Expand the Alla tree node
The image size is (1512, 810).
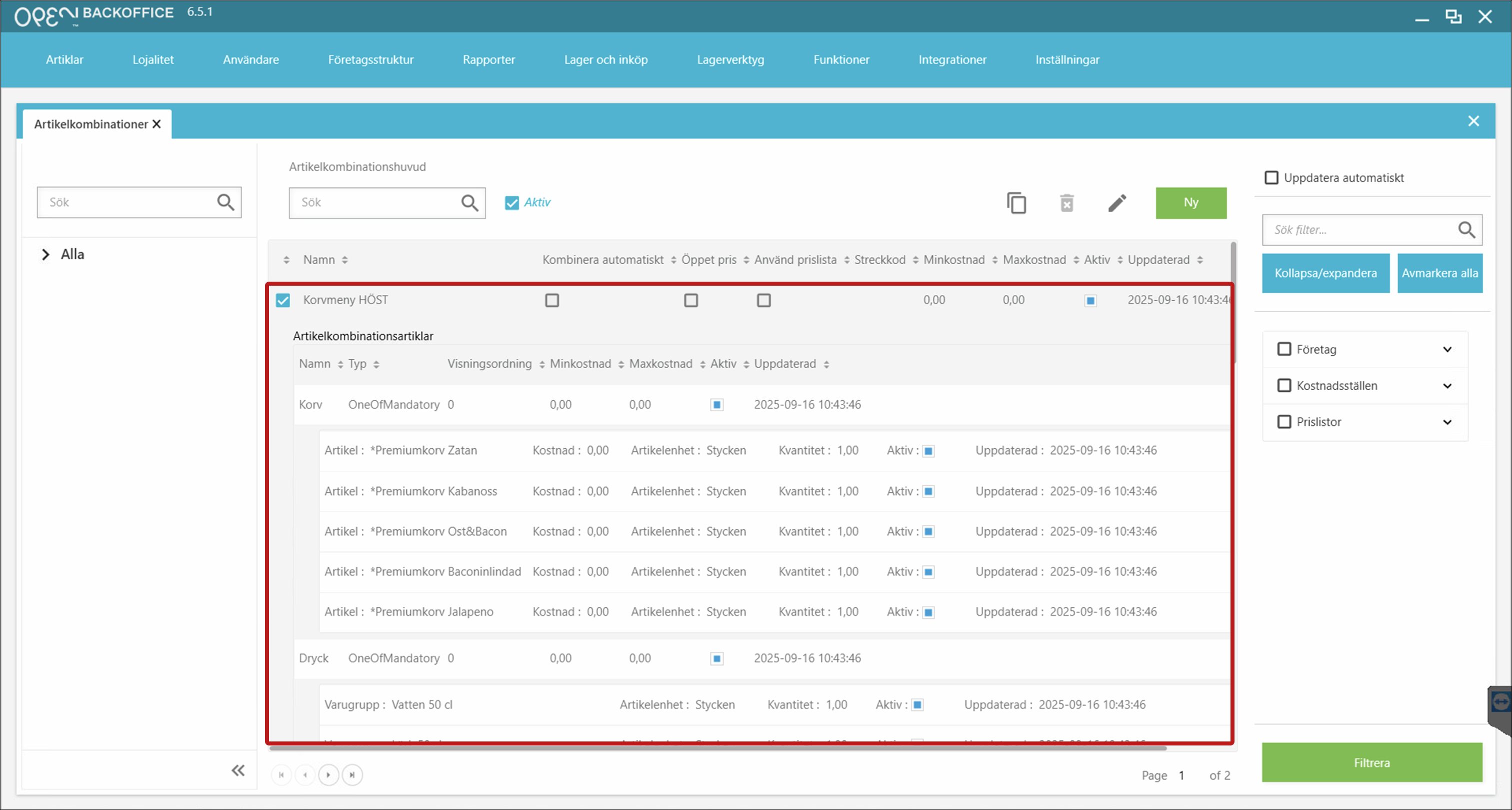[x=45, y=254]
